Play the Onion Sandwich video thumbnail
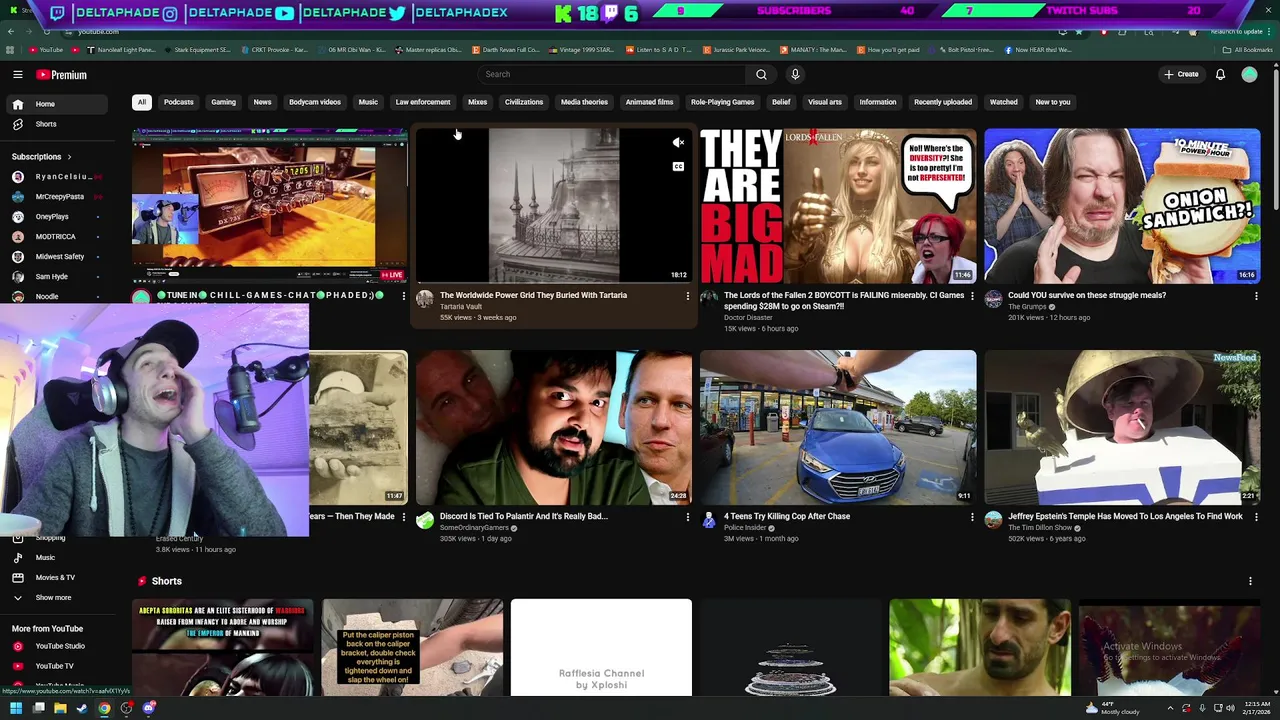1280x720 pixels. tap(1122, 206)
